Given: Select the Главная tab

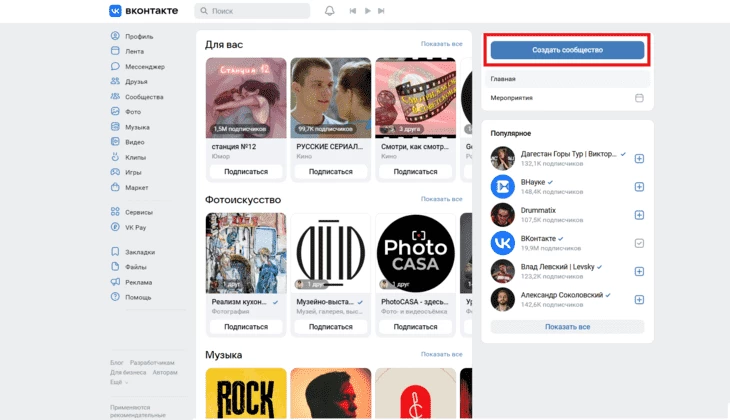Looking at the screenshot, I should coord(567,79).
